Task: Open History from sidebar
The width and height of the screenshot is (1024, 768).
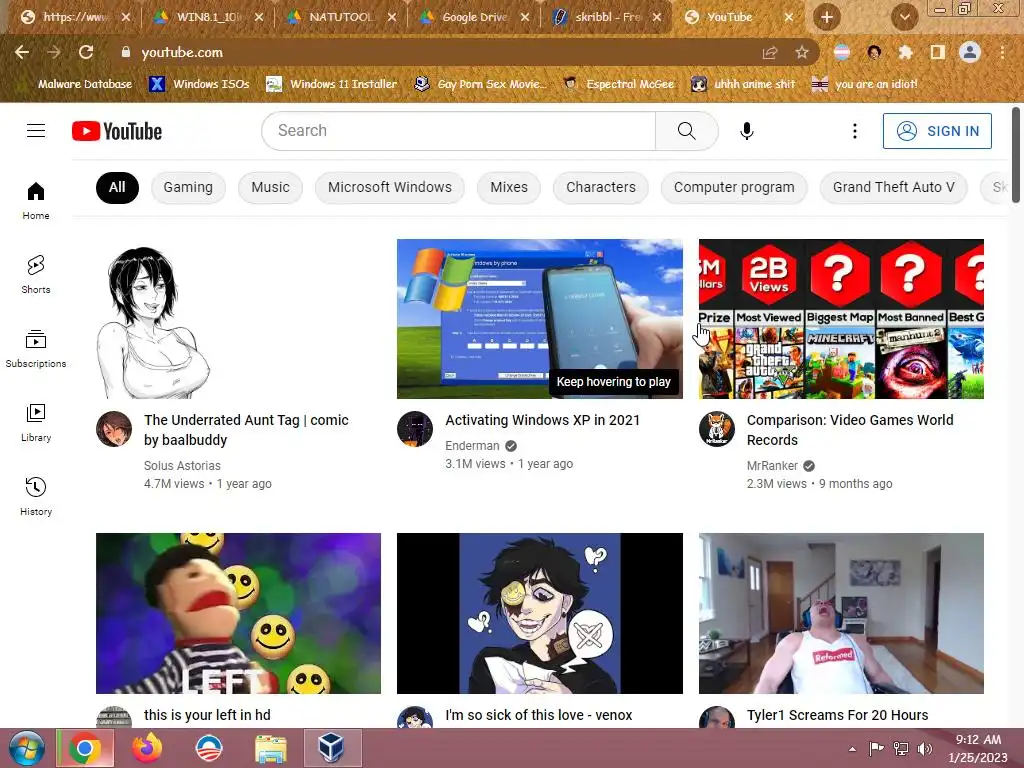Action: [36, 496]
